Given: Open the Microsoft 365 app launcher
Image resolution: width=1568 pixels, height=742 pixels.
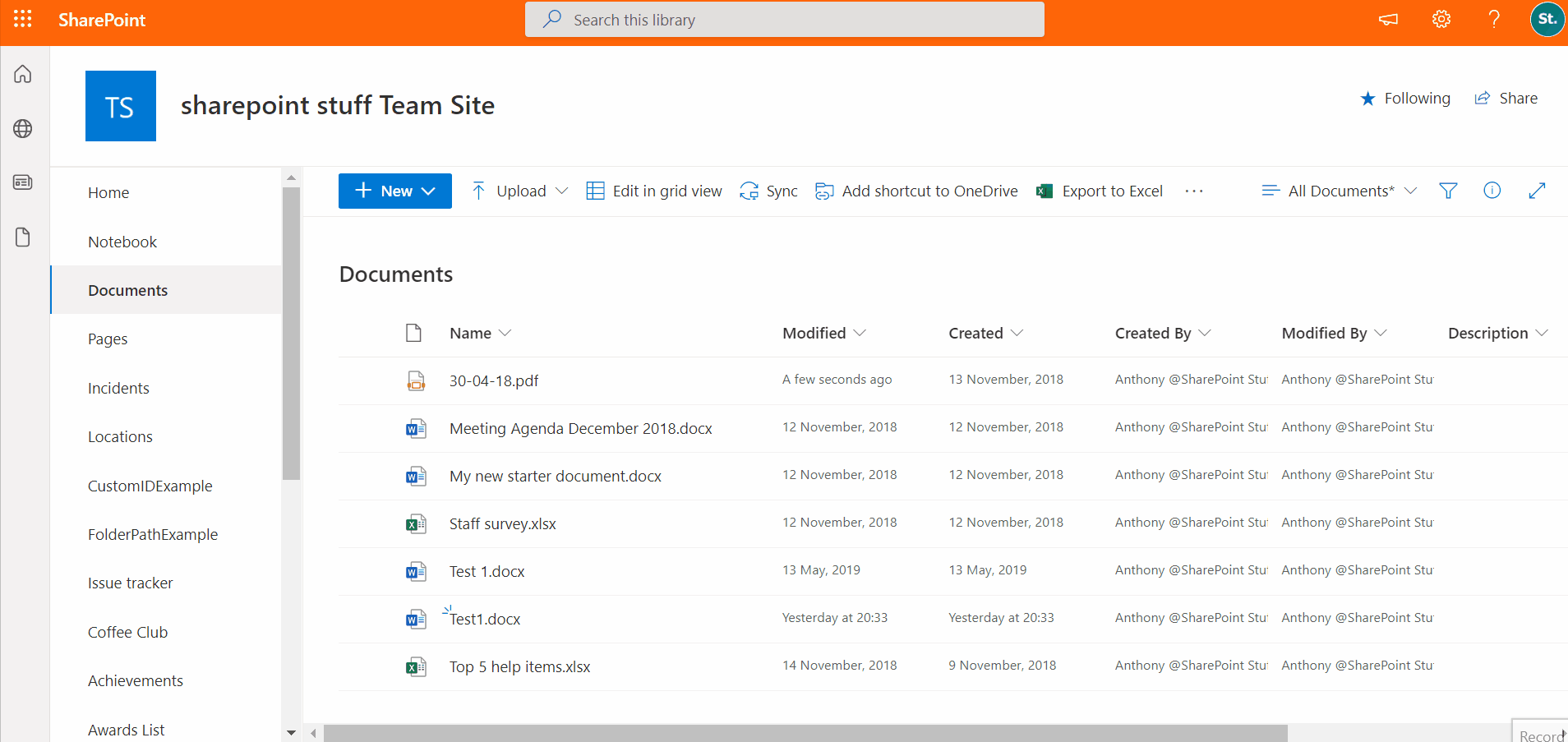Looking at the screenshot, I should pos(22,19).
